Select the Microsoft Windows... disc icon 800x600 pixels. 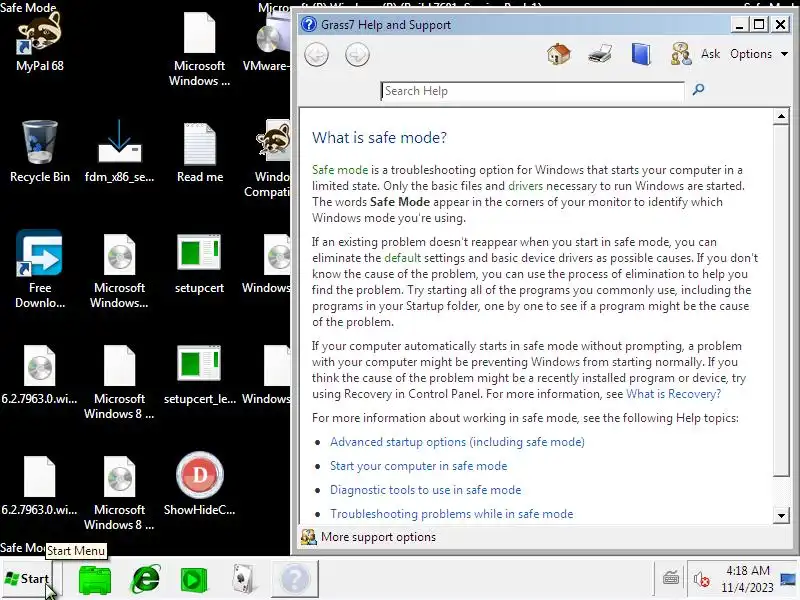[119, 271]
